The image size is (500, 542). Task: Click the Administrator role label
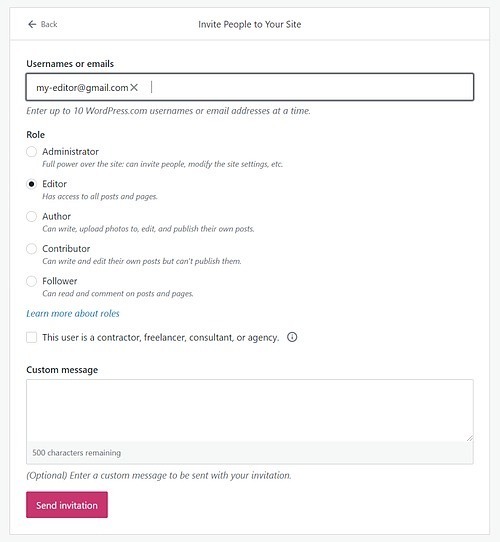[x=70, y=152]
